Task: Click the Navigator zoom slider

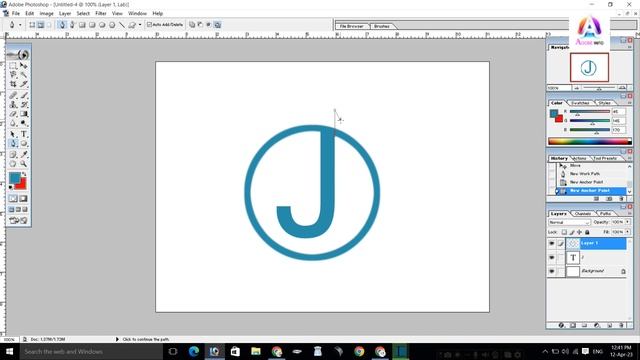Action: tap(599, 88)
